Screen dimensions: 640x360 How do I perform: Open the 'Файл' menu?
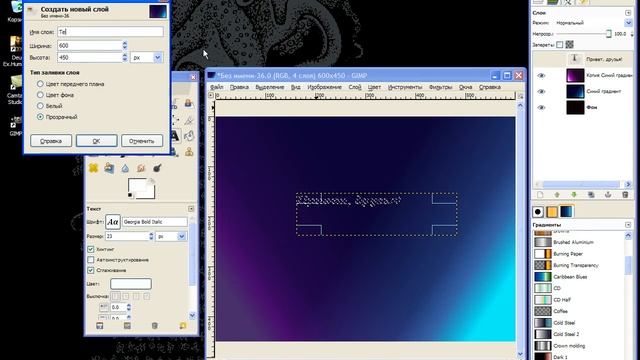(x=217, y=87)
